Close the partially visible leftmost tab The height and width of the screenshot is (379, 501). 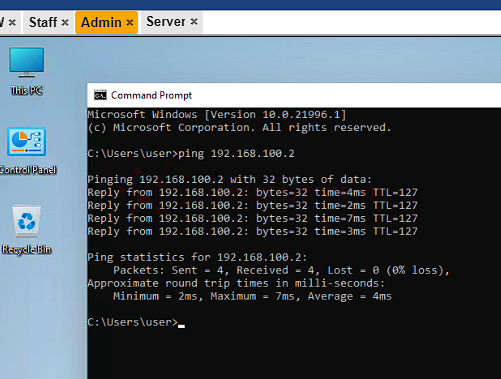pyautogui.click(x=12, y=23)
